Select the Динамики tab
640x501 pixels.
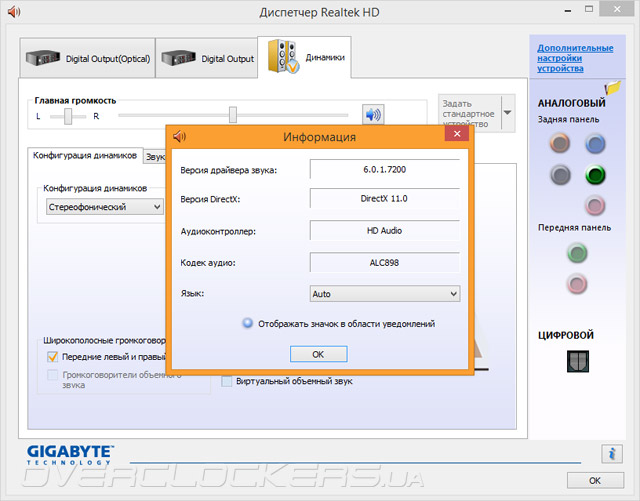304,57
